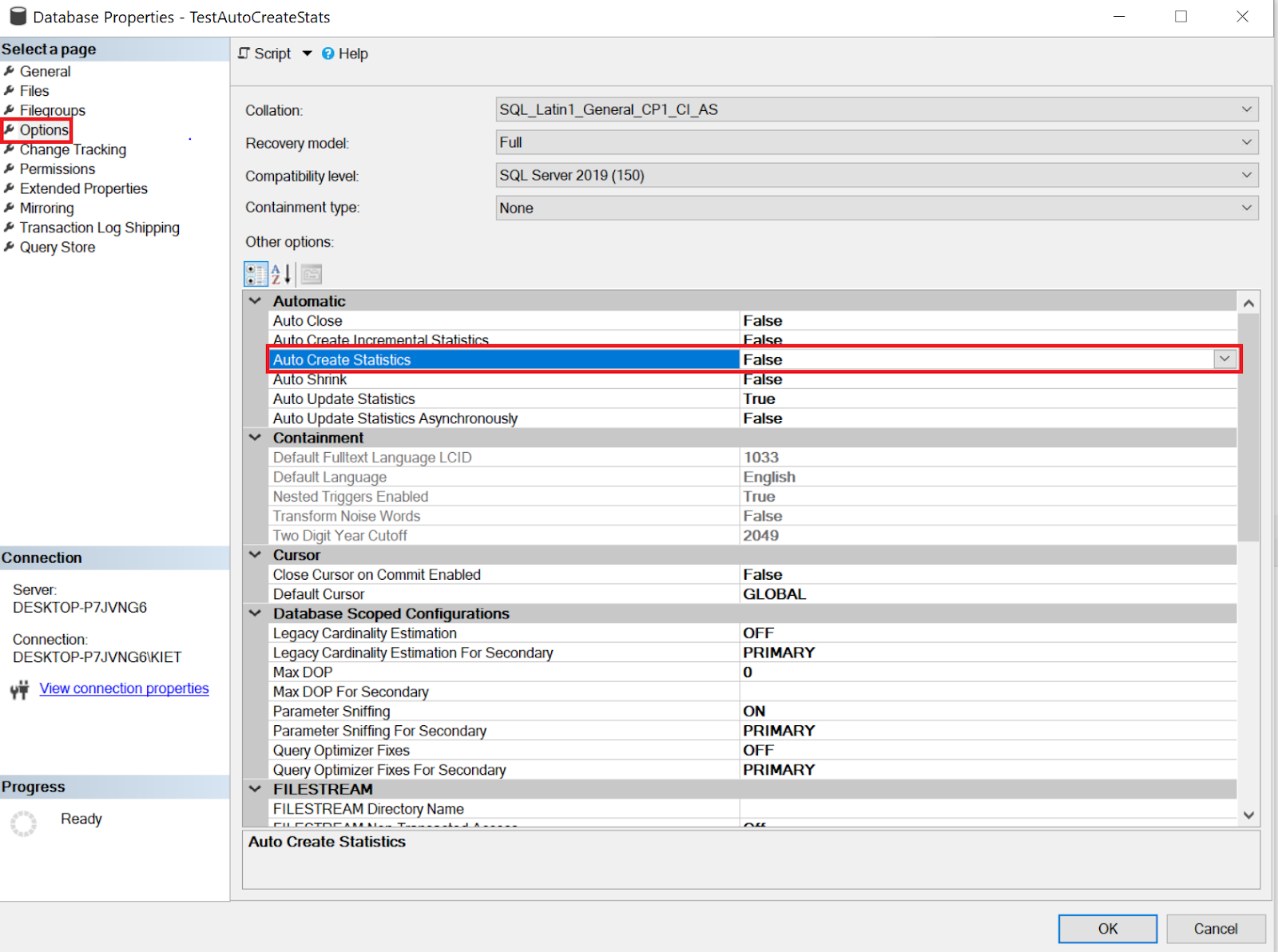
Task: Open the Containment type dropdown
Action: (x=1246, y=208)
